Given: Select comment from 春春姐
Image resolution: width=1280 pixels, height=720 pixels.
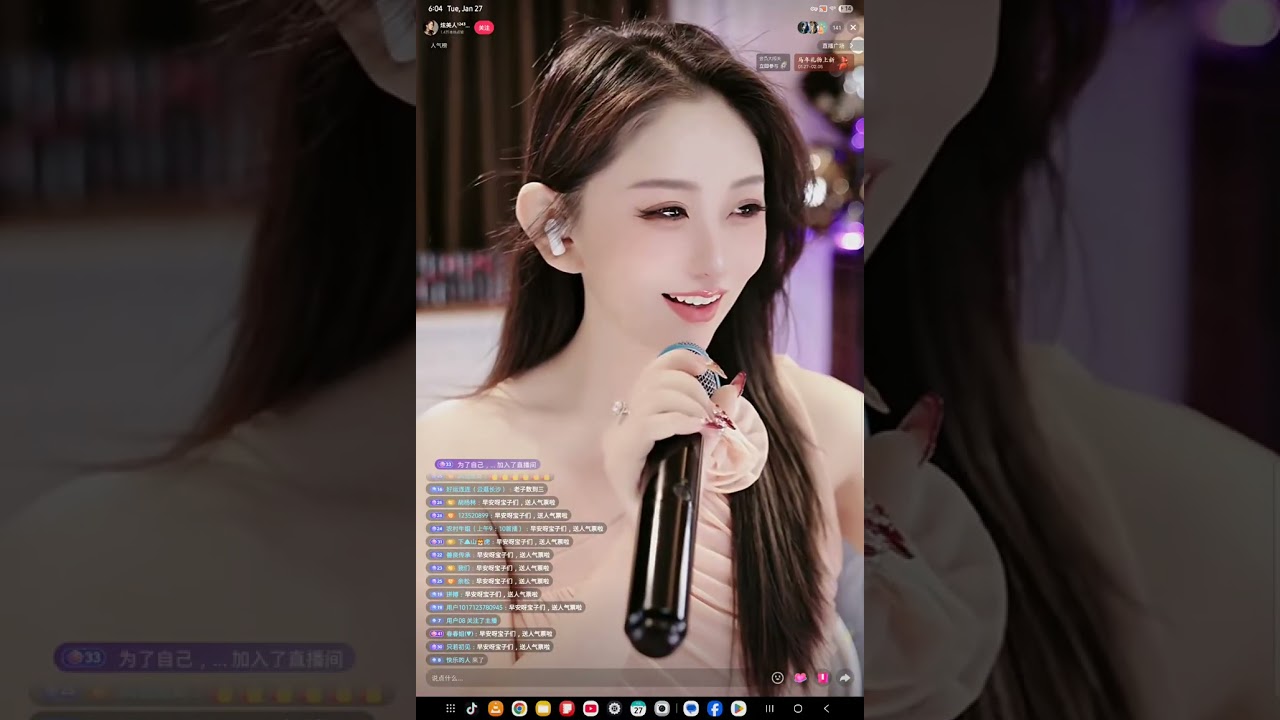Looking at the screenshot, I should point(490,633).
